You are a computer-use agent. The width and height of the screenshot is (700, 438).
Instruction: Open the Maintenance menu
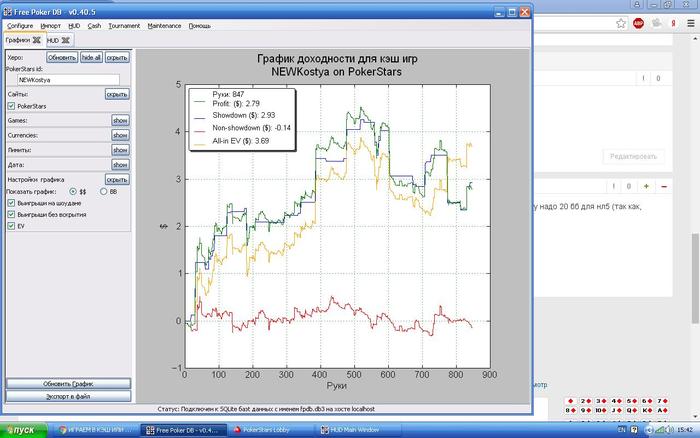[164, 26]
